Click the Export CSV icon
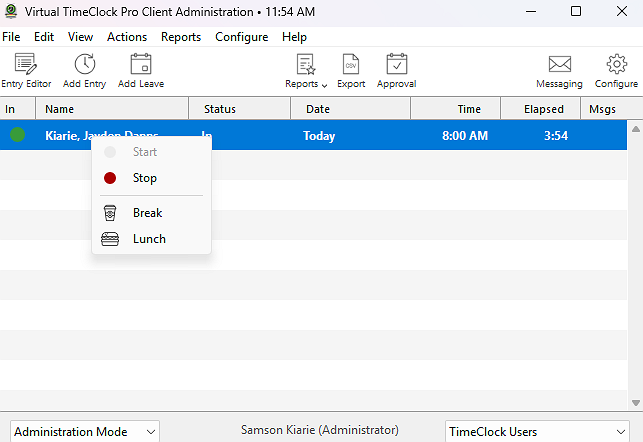The width and height of the screenshot is (643, 442). pyautogui.click(x=351, y=64)
